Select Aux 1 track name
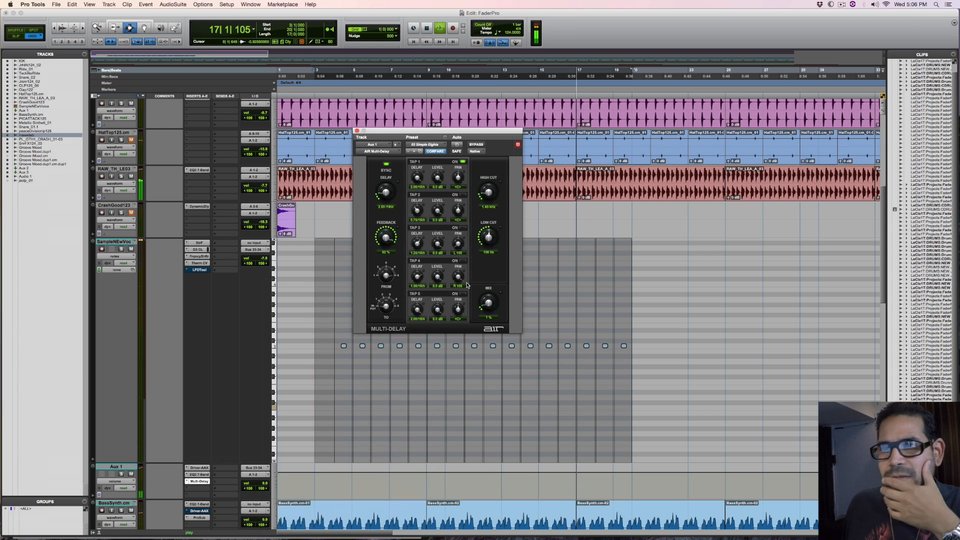 tap(116, 467)
